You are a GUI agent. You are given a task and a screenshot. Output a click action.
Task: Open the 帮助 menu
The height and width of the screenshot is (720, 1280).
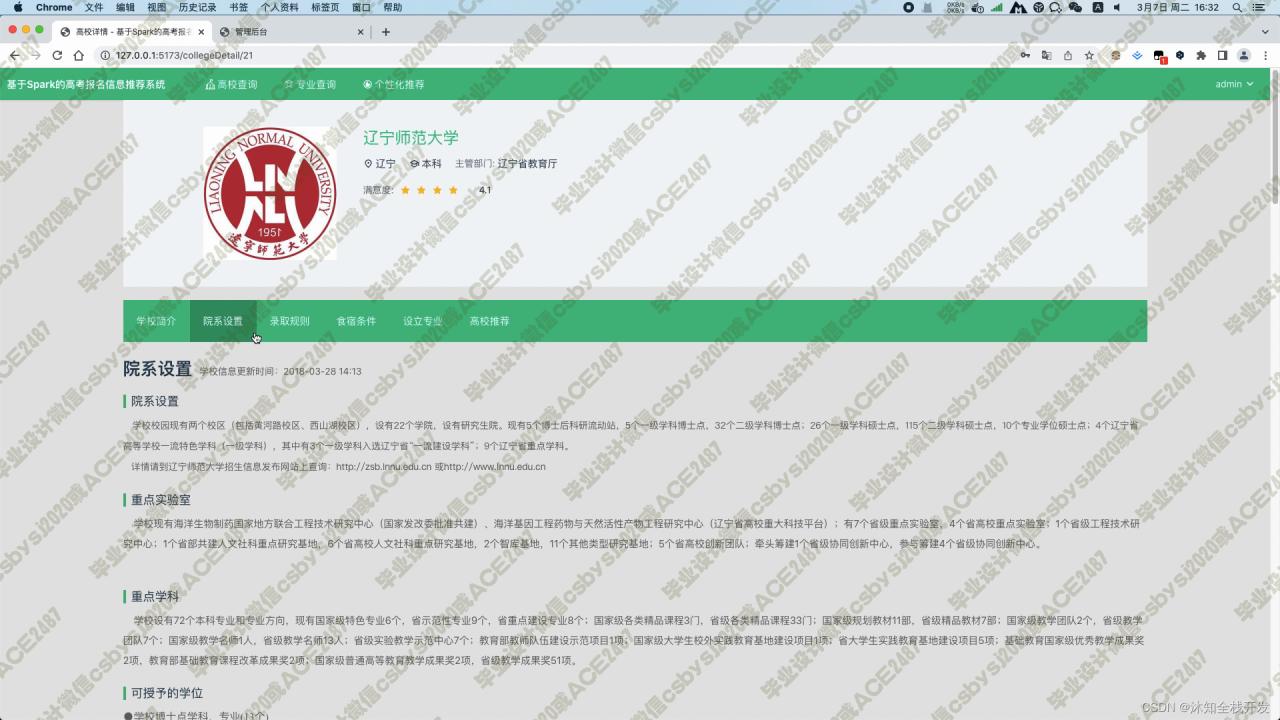(x=393, y=7)
